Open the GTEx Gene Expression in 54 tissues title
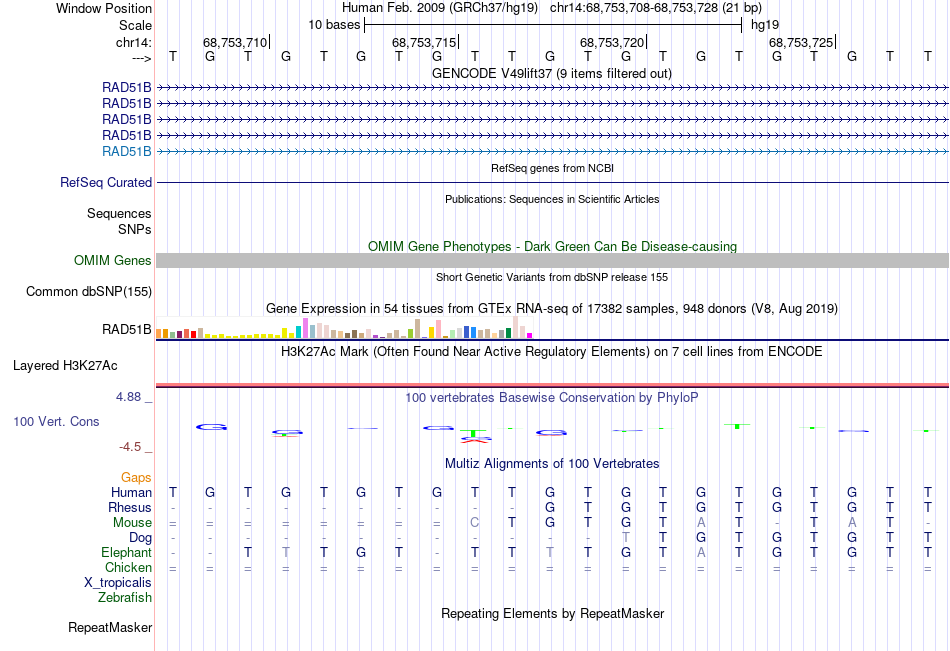The height and width of the screenshot is (651, 950). 552,309
